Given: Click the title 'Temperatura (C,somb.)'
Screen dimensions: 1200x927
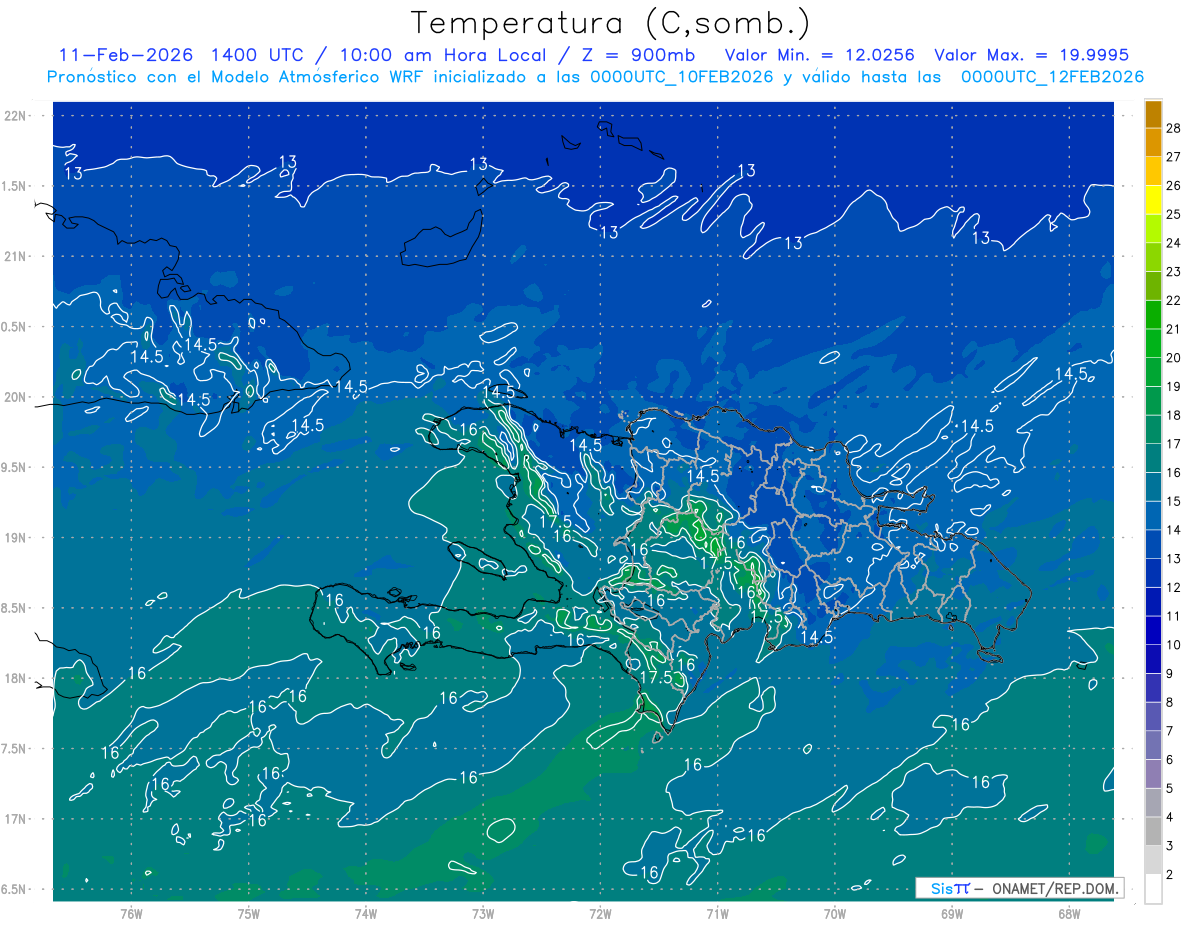Looking at the screenshot, I should 611,23.
